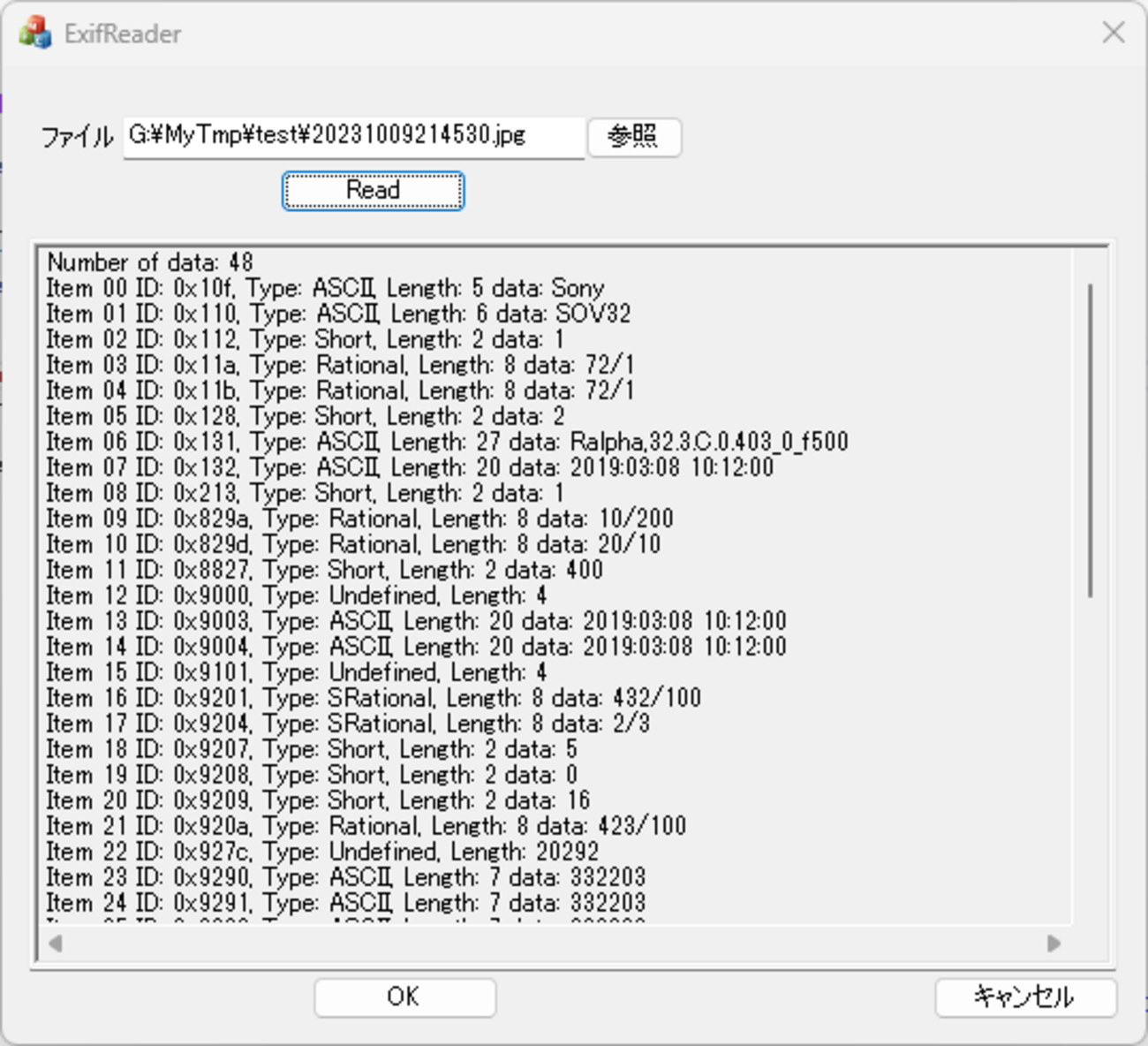Click the file path input field

pyautogui.click(x=354, y=137)
